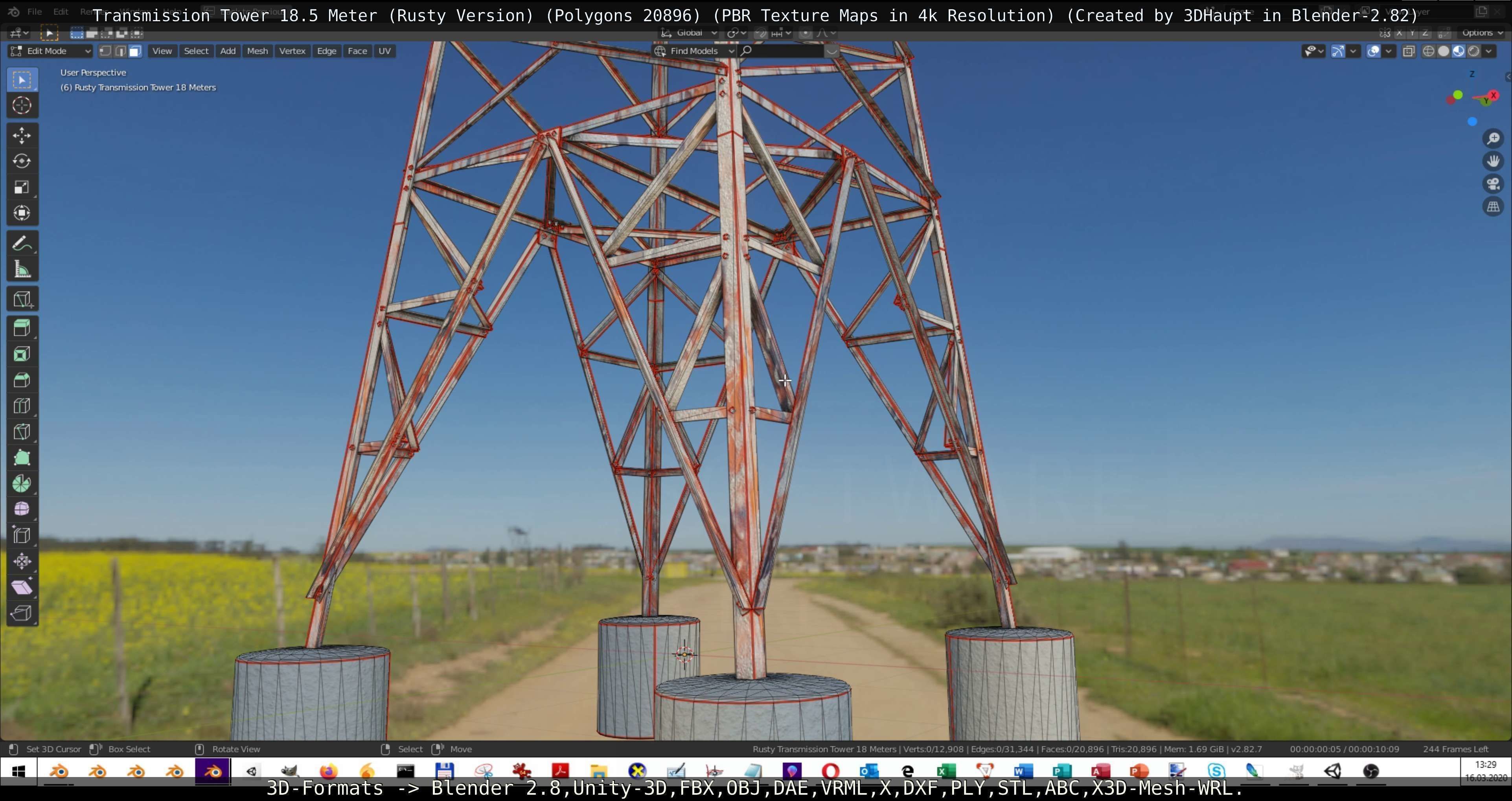Image resolution: width=1512 pixels, height=801 pixels.
Task: Switch to rendered shading
Action: point(1473,51)
